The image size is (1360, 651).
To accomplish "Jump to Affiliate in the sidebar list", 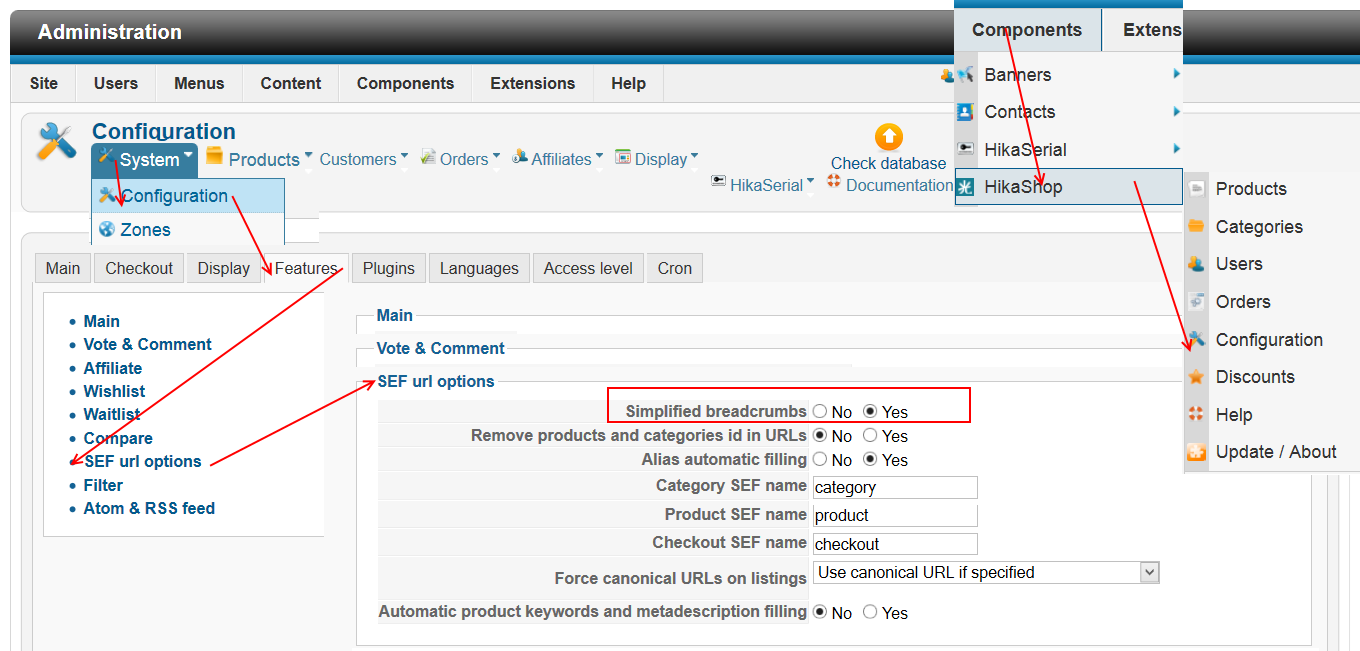I will pos(113,368).
